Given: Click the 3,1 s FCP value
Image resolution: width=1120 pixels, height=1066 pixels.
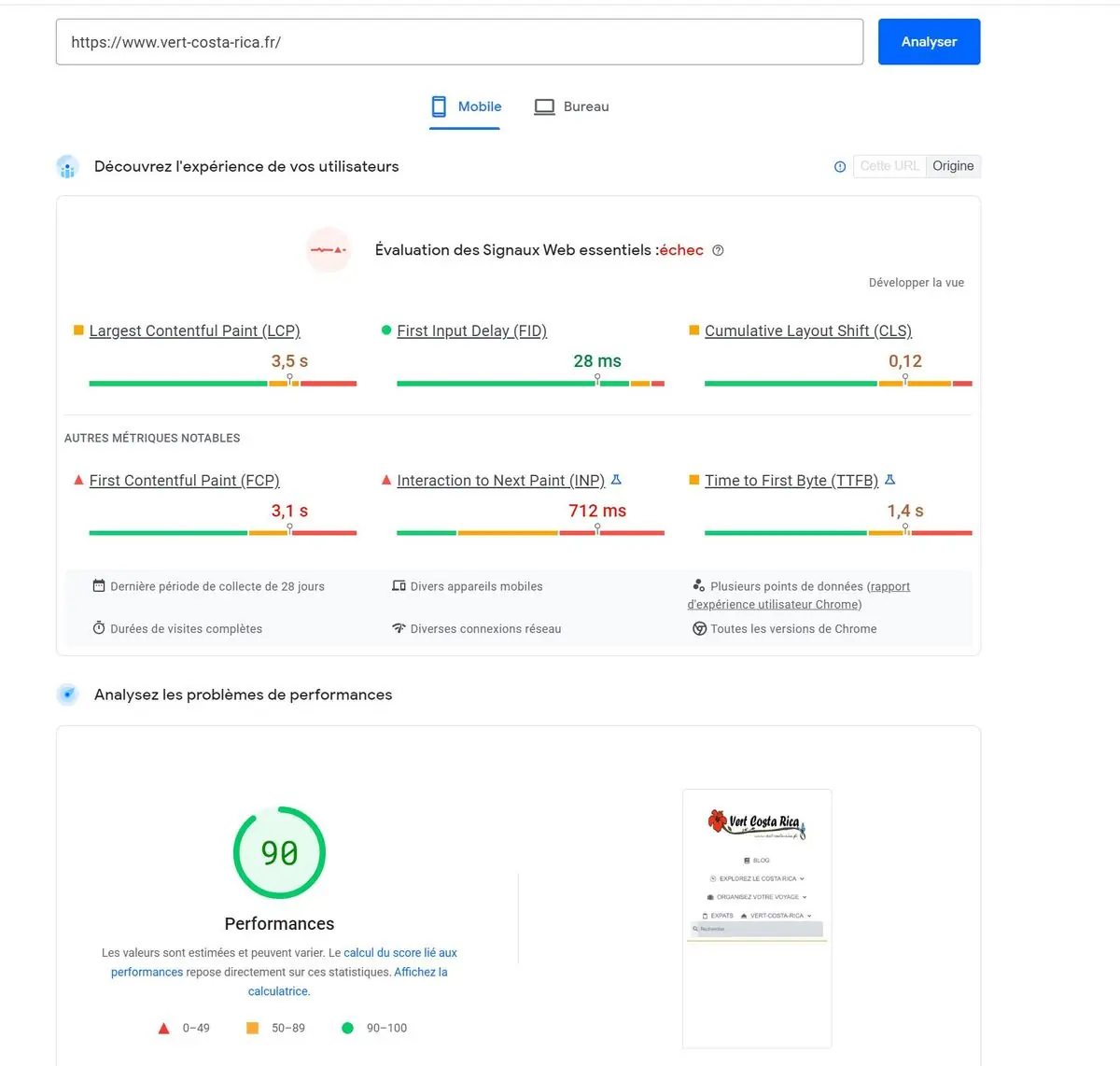Looking at the screenshot, I should (289, 511).
